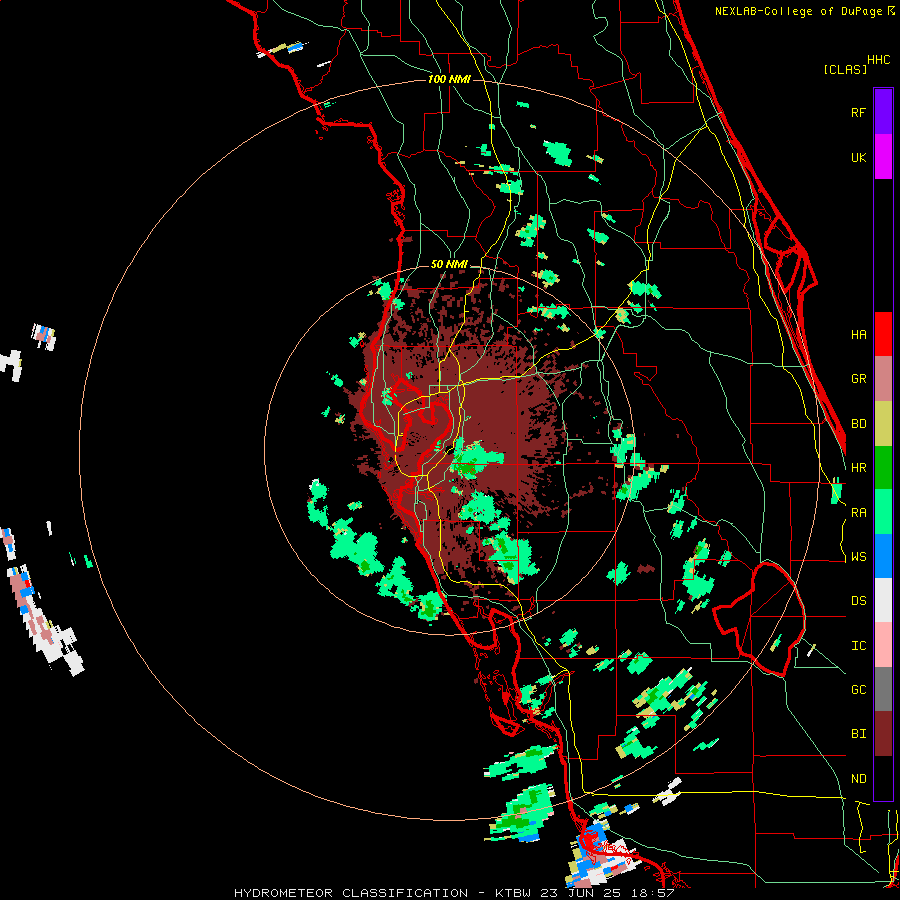The height and width of the screenshot is (900, 900).
Task: Click the 23 JUN 25 date text
Action: click(584, 893)
